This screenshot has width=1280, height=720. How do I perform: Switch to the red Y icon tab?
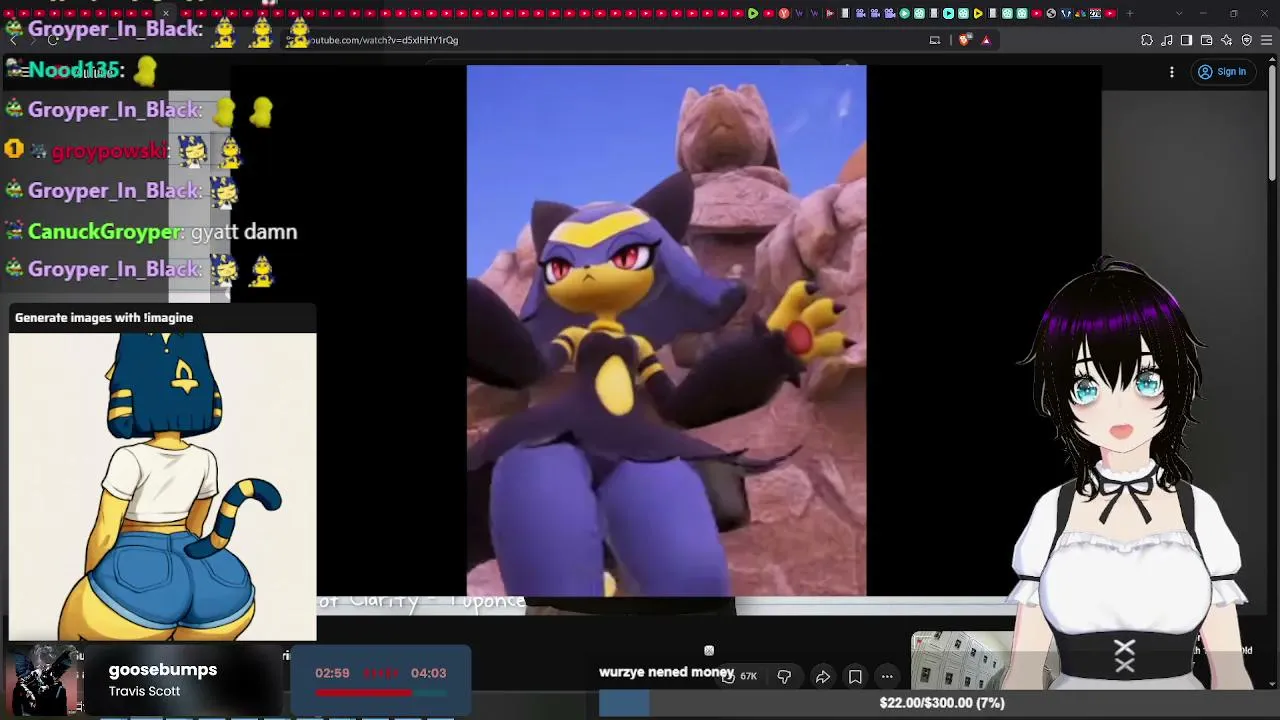coord(784,13)
